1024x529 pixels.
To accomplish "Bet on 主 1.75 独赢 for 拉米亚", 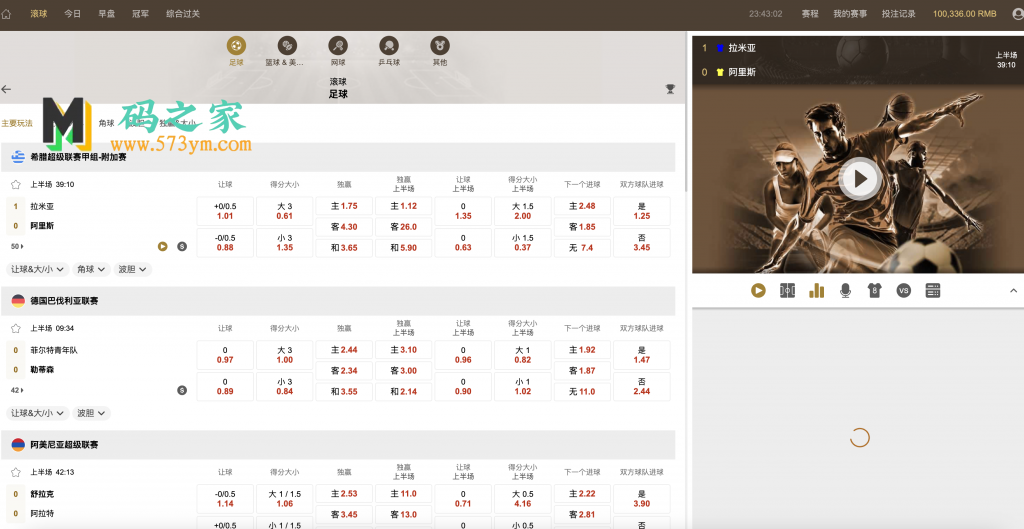I will tap(344, 206).
